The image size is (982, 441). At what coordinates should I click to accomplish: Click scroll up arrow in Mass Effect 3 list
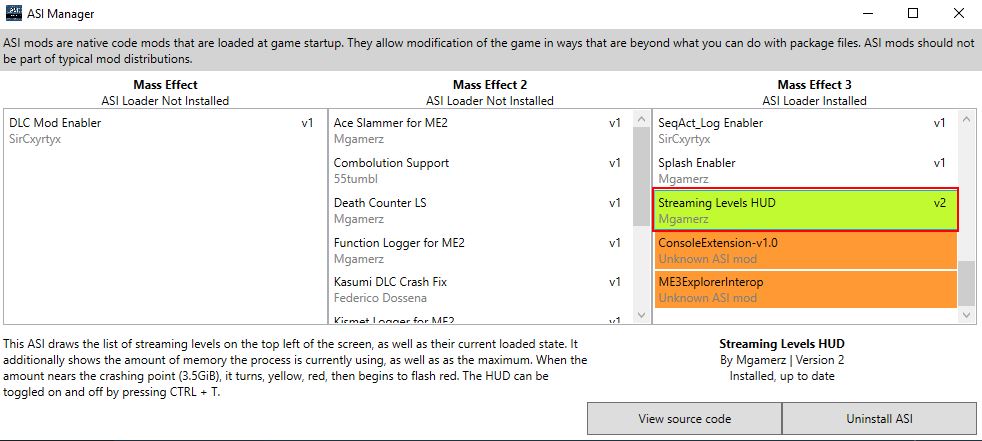point(966,119)
